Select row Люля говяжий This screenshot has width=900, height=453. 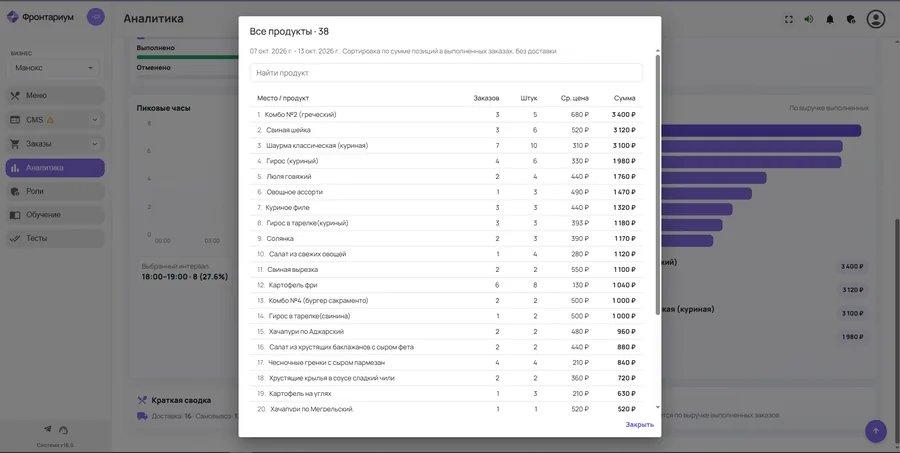coord(447,176)
